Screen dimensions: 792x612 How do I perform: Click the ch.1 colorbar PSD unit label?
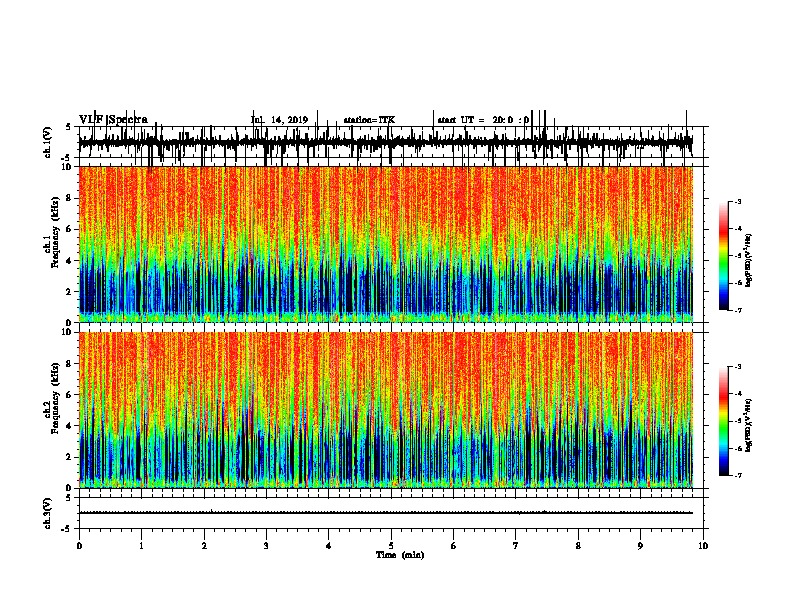[749, 261]
